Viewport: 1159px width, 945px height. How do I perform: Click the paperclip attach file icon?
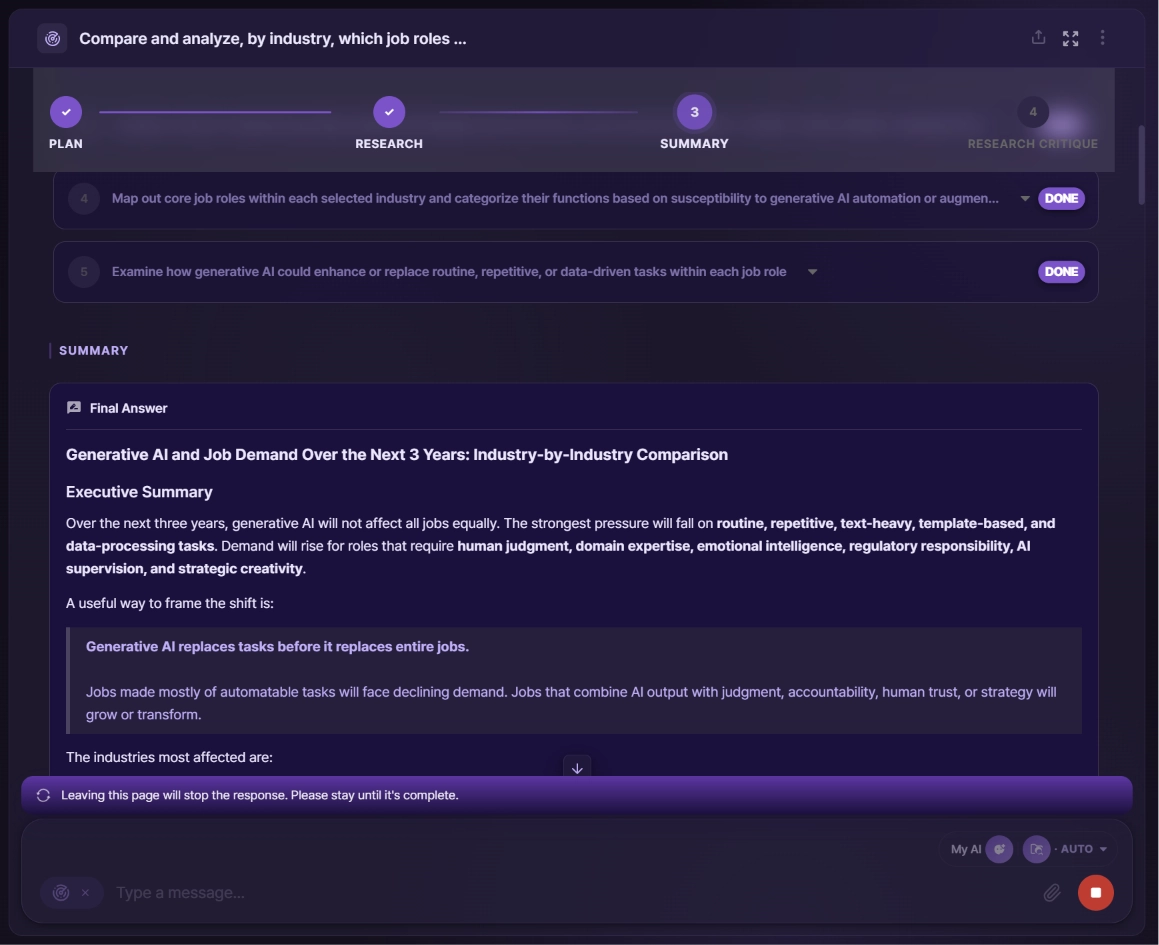coord(1052,892)
